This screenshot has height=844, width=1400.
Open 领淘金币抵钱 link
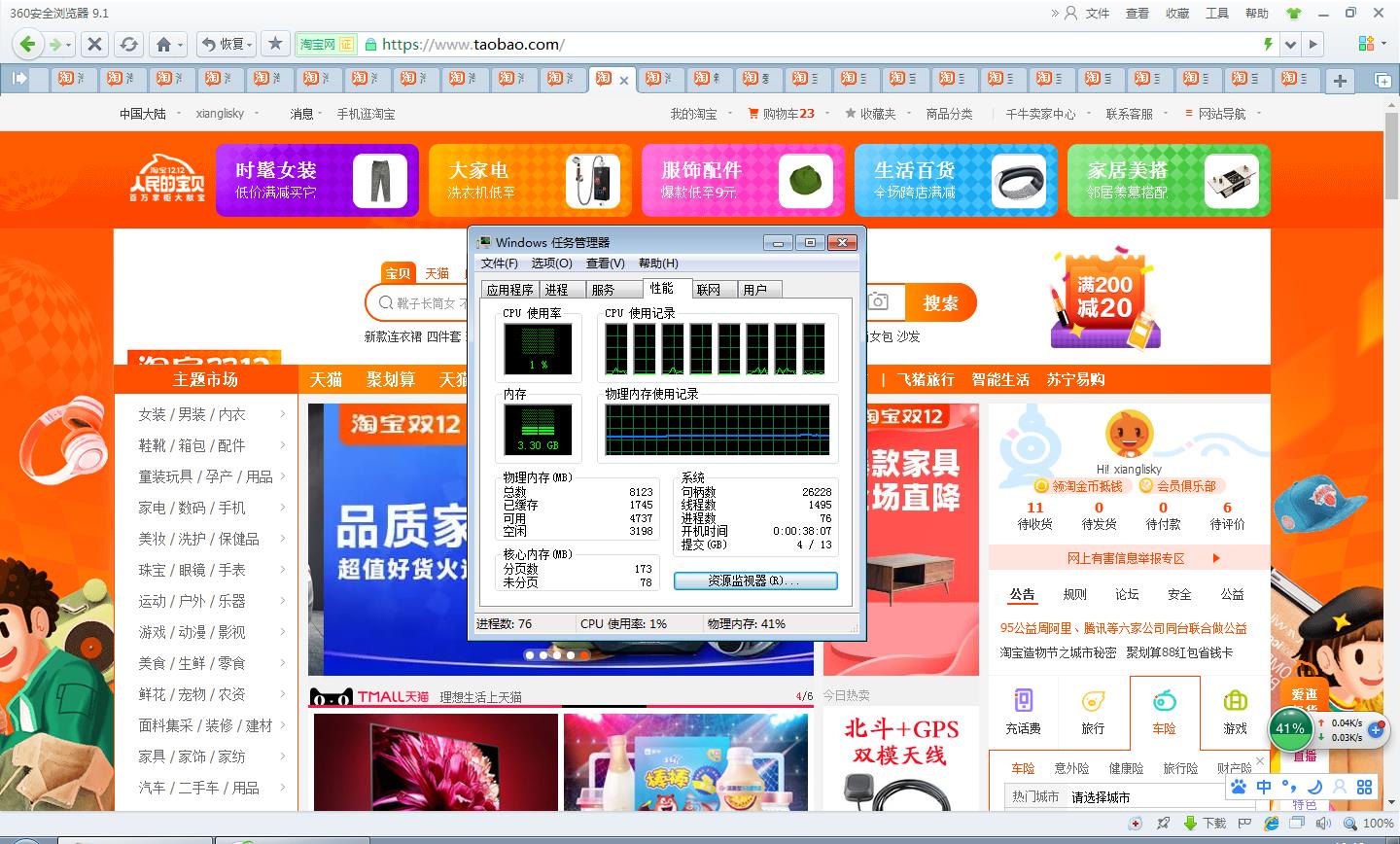pyautogui.click(x=1079, y=486)
